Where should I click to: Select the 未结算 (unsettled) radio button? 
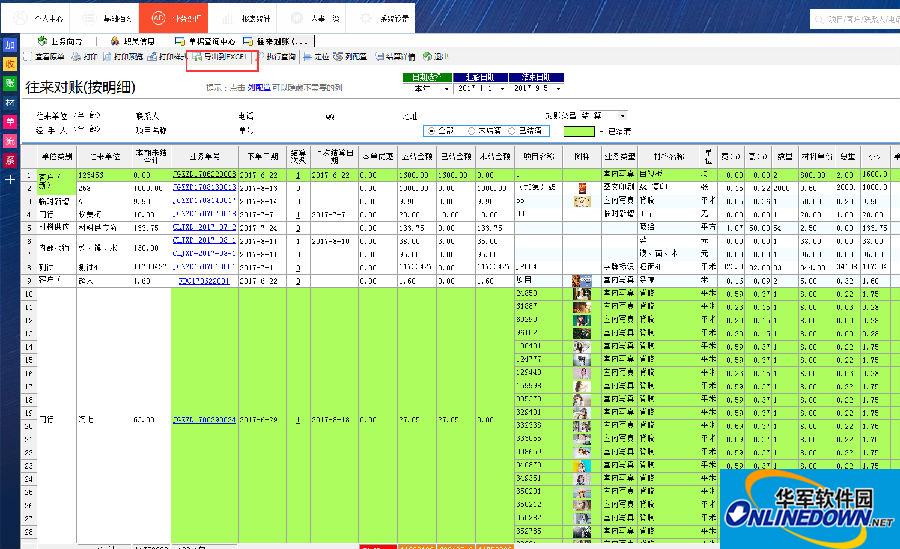(471, 130)
